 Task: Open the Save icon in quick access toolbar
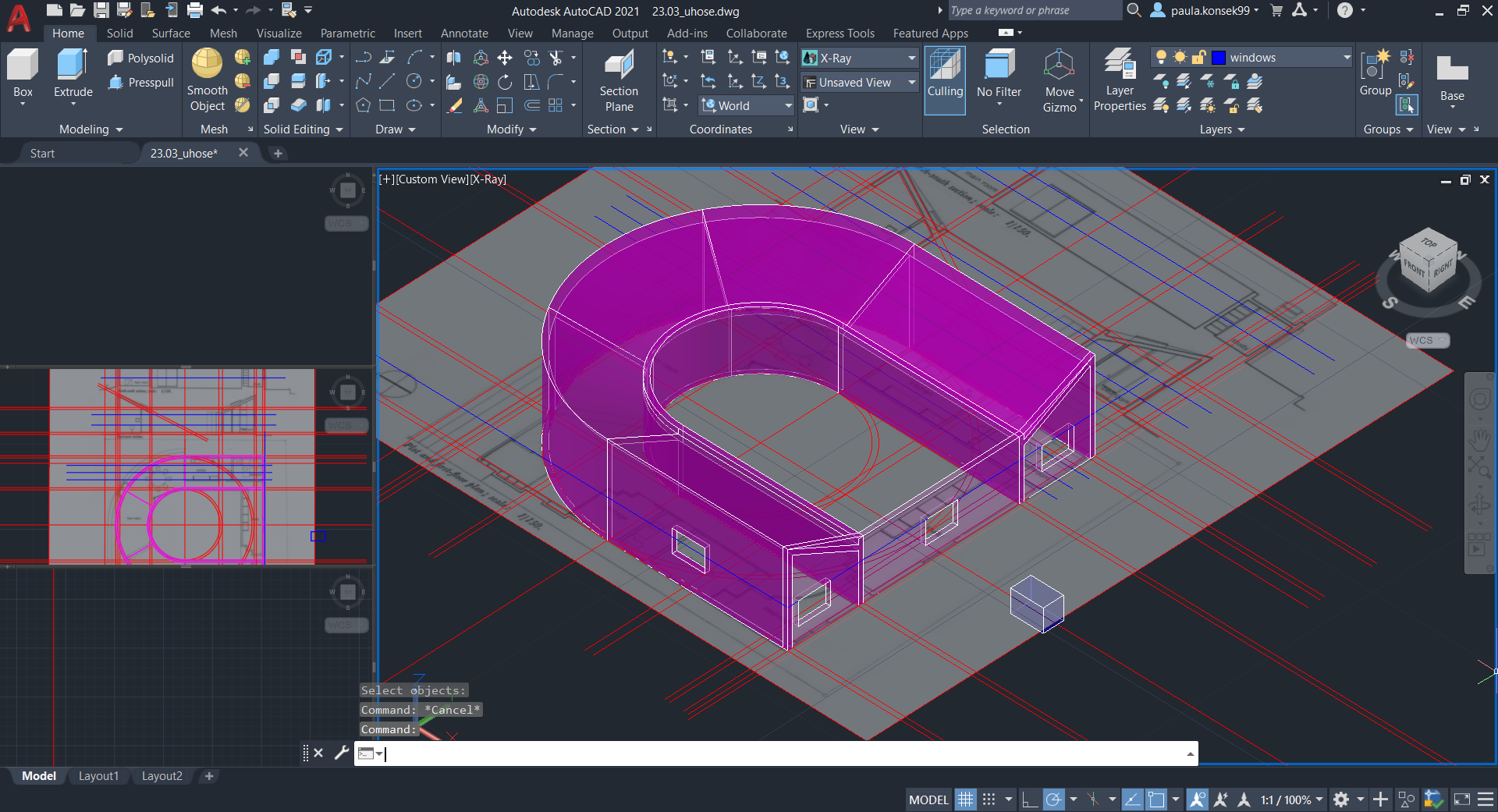(x=101, y=10)
